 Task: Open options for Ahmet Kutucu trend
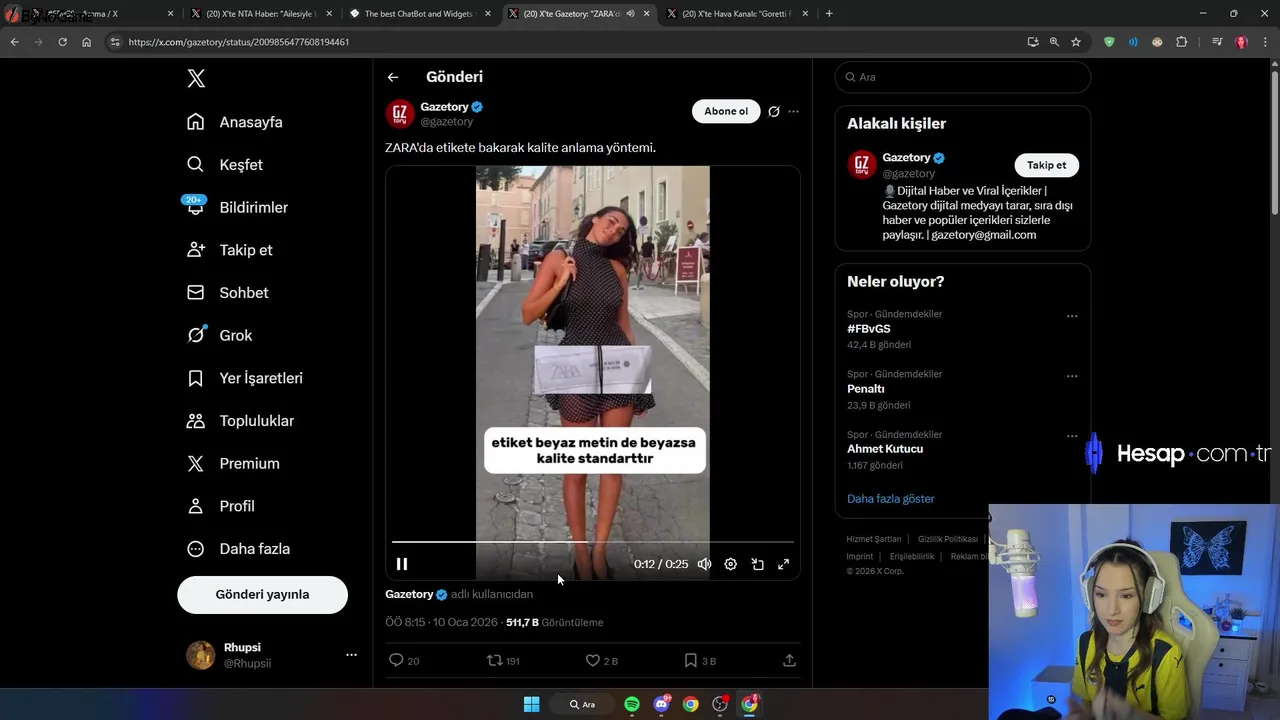[1072, 436]
